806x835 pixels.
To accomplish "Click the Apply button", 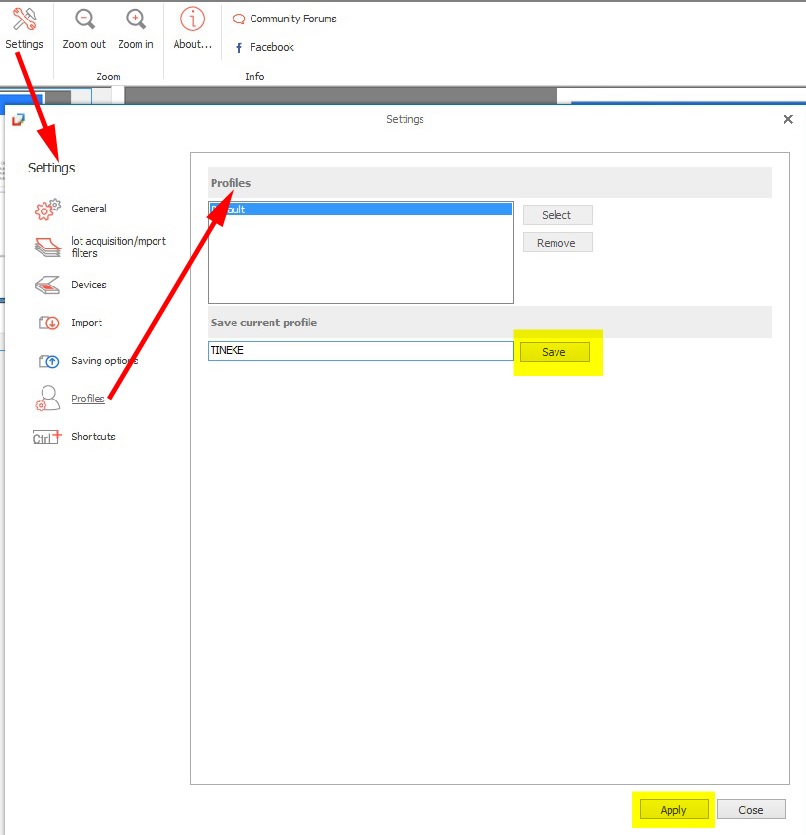I will pos(674,809).
